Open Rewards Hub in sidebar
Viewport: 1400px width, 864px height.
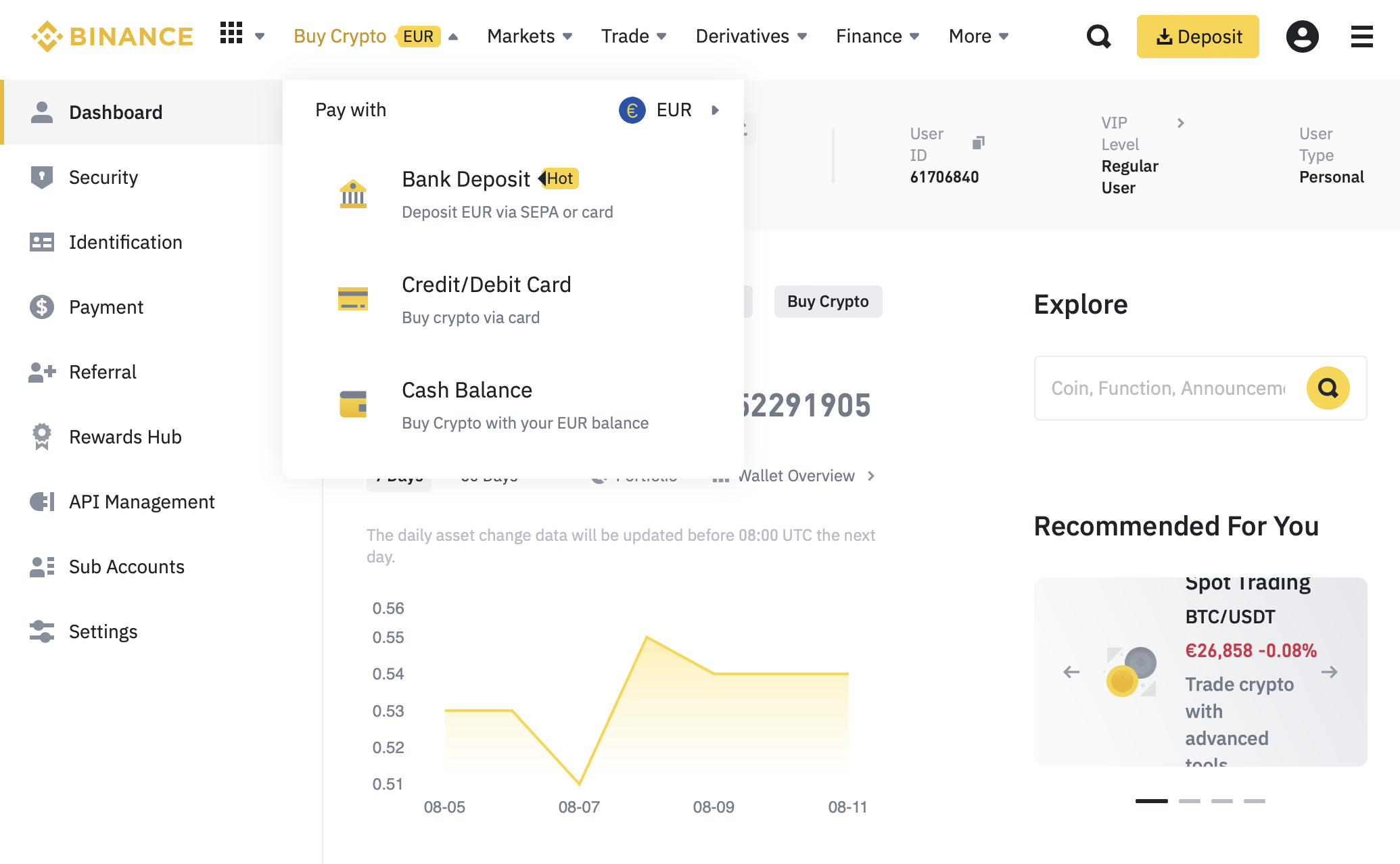click(x=125, y=437)
